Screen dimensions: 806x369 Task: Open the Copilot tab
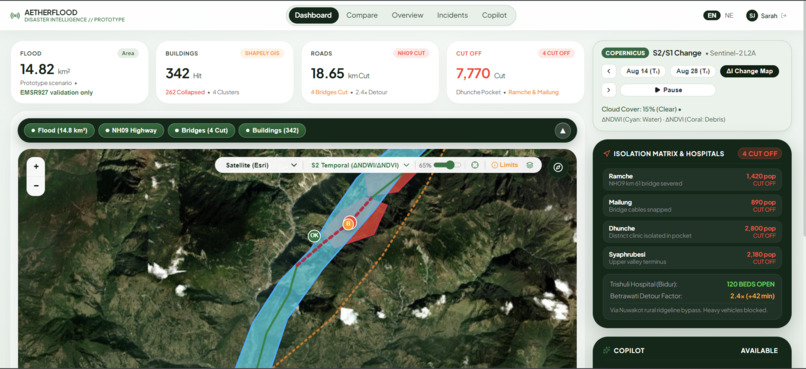494,15
